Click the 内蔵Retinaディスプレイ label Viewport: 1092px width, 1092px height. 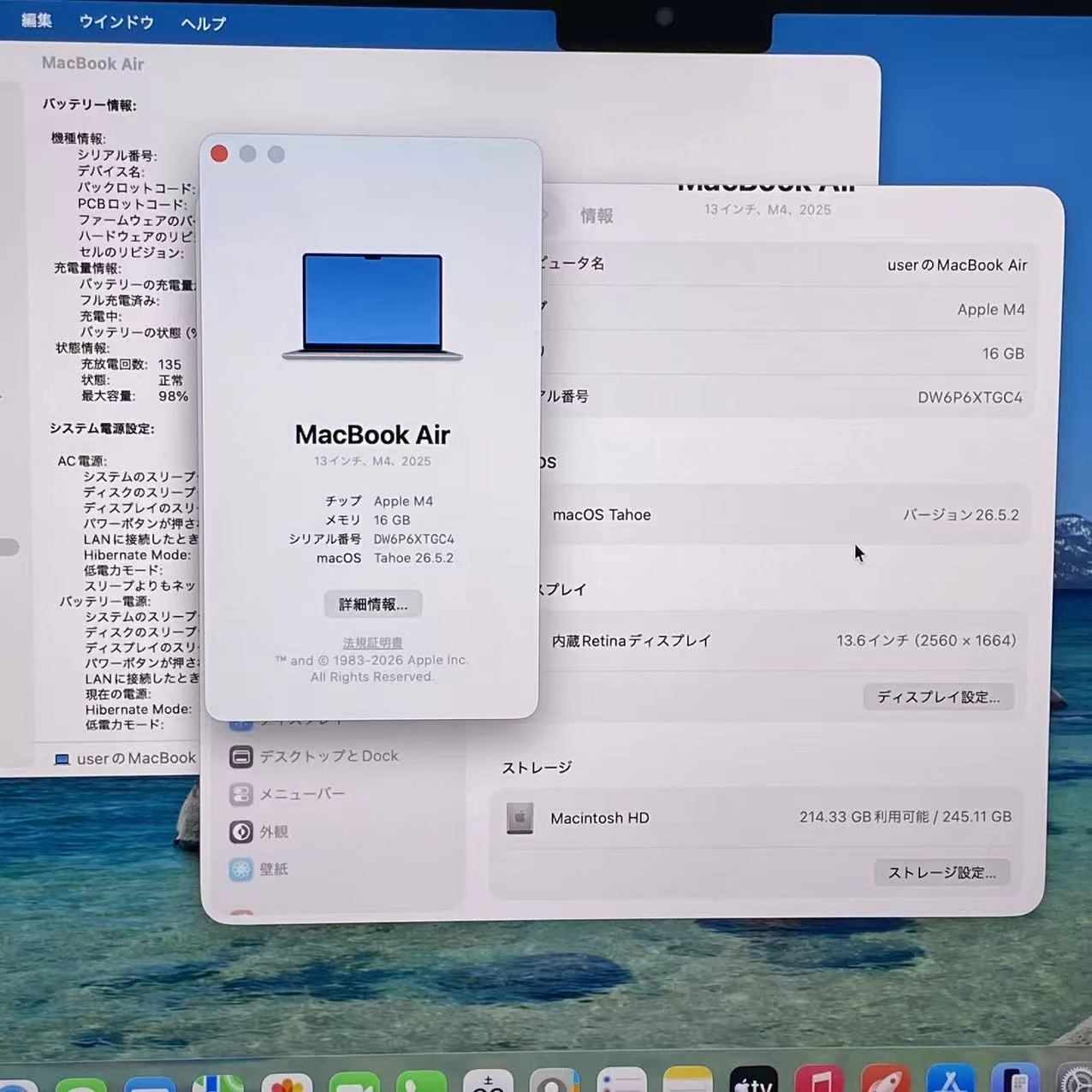[632, 641]
